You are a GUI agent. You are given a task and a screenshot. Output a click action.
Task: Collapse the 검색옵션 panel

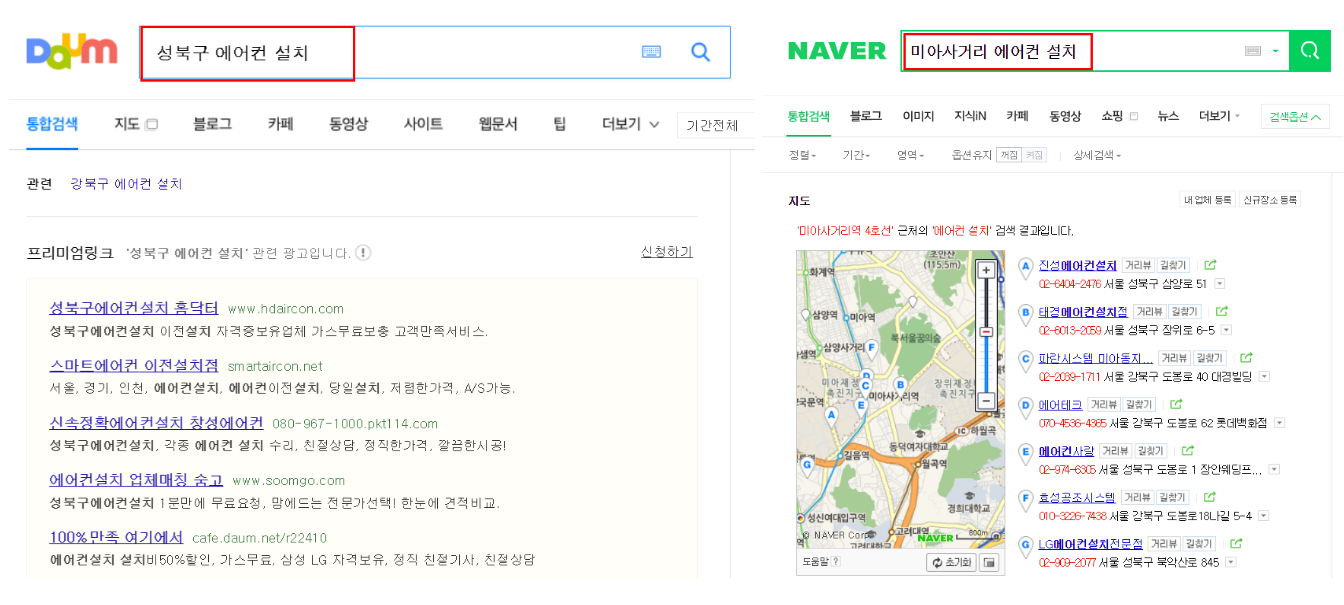[x=1295, y=117]
